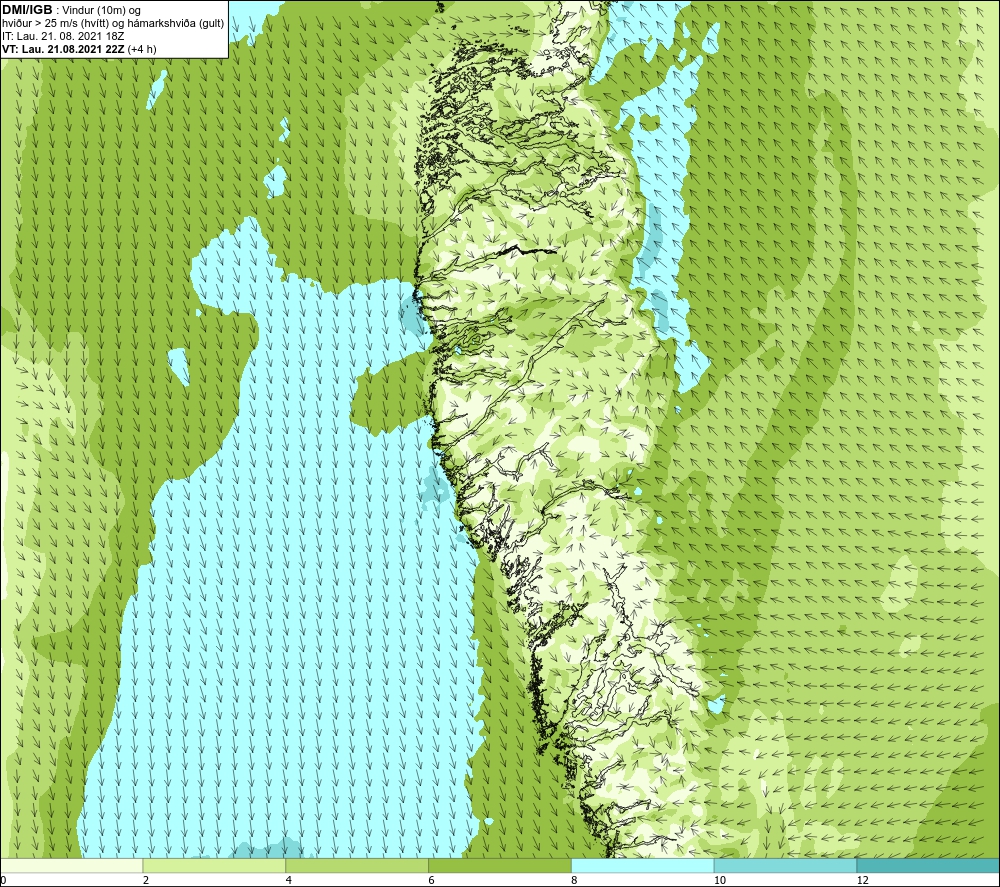Click the pale 0–2 m/s color scale segment

coord(71,866)
